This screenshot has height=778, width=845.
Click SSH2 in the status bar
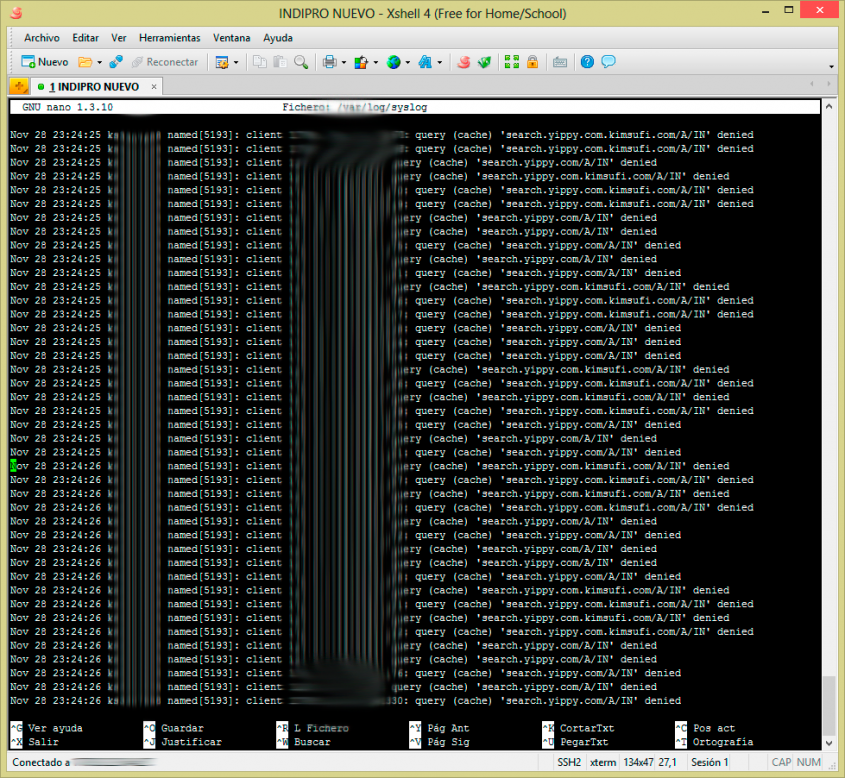pyautogui.click(x=569, y=762)
